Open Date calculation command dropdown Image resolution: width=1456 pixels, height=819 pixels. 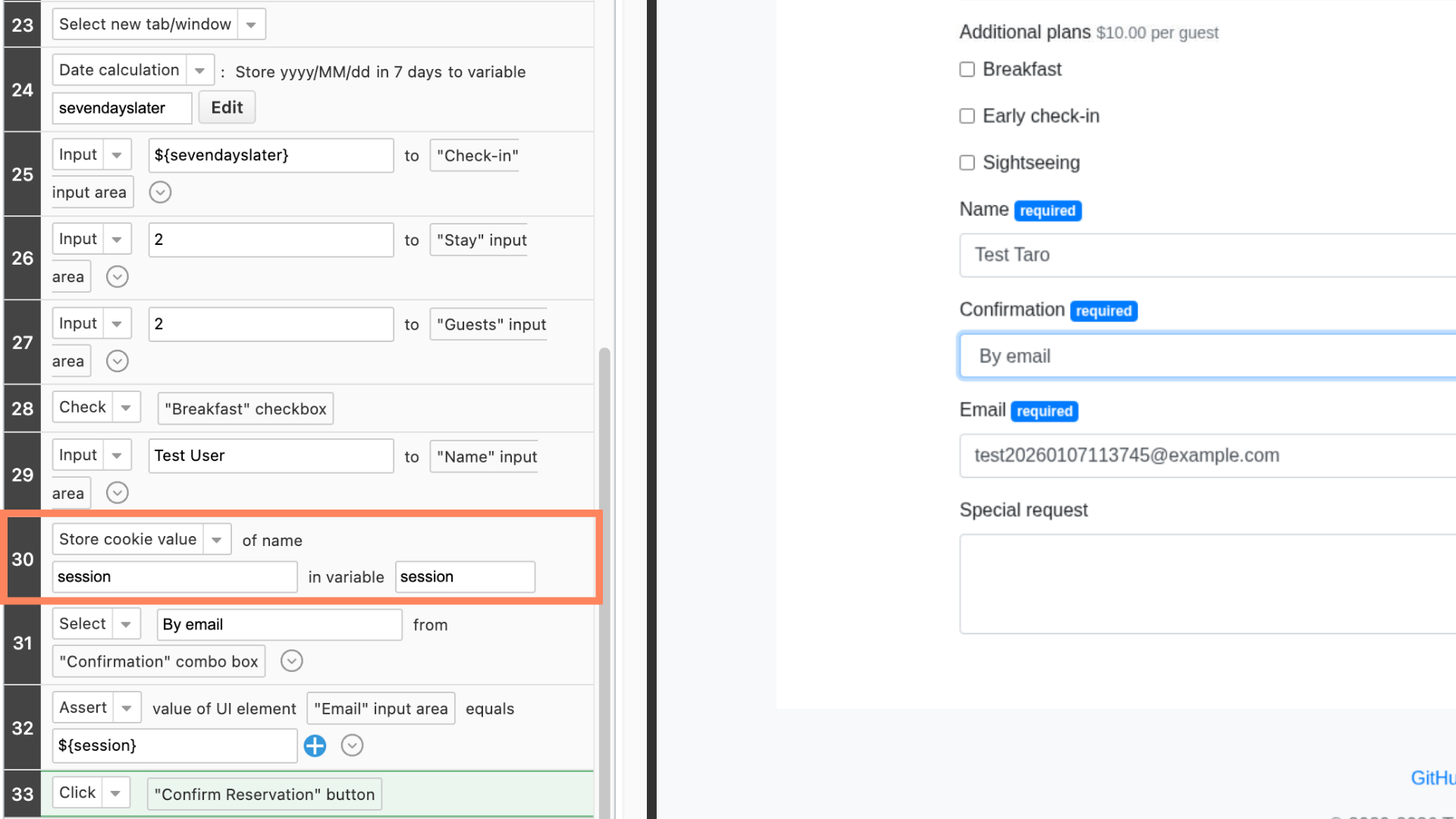(199, 71)
